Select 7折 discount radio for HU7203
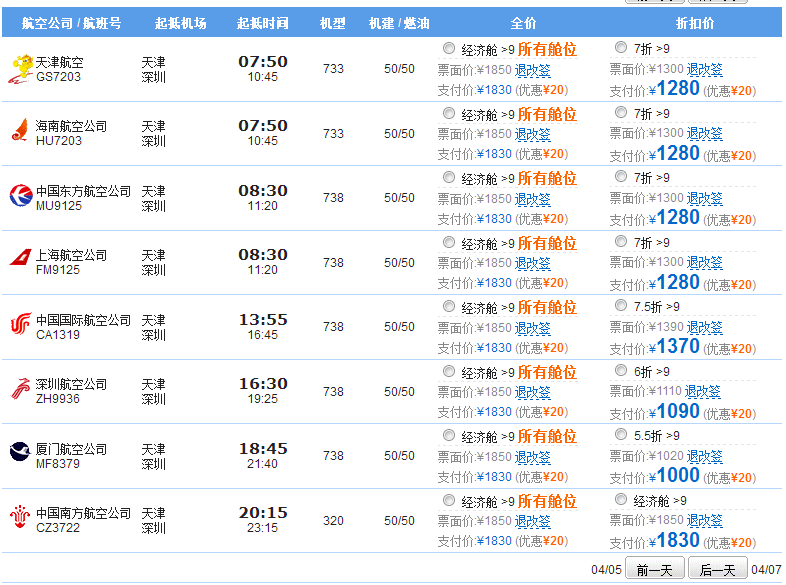This screenshot has width=786, height=585. 621,112
